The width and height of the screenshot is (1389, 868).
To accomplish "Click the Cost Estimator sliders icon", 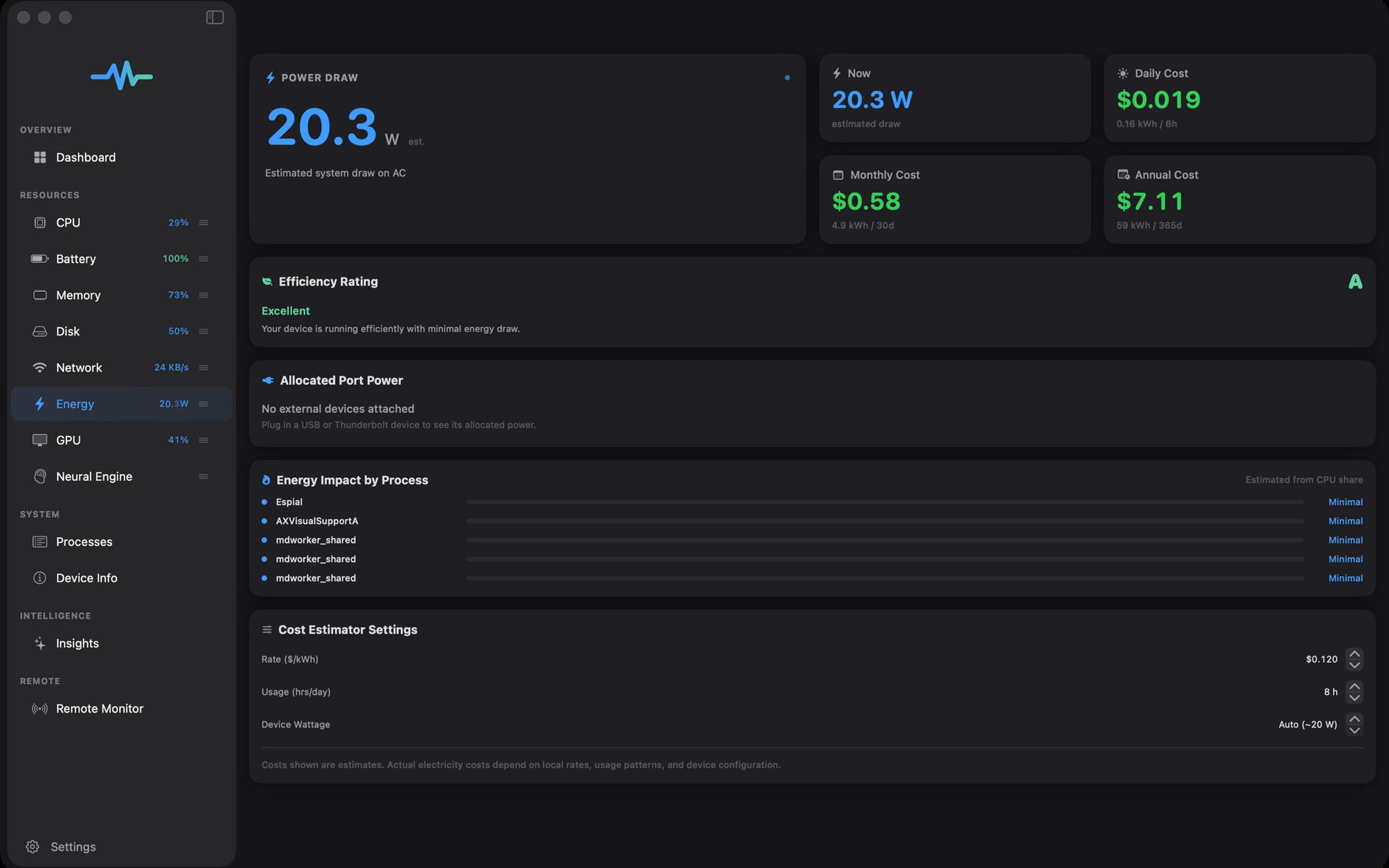I will (267, 630).
